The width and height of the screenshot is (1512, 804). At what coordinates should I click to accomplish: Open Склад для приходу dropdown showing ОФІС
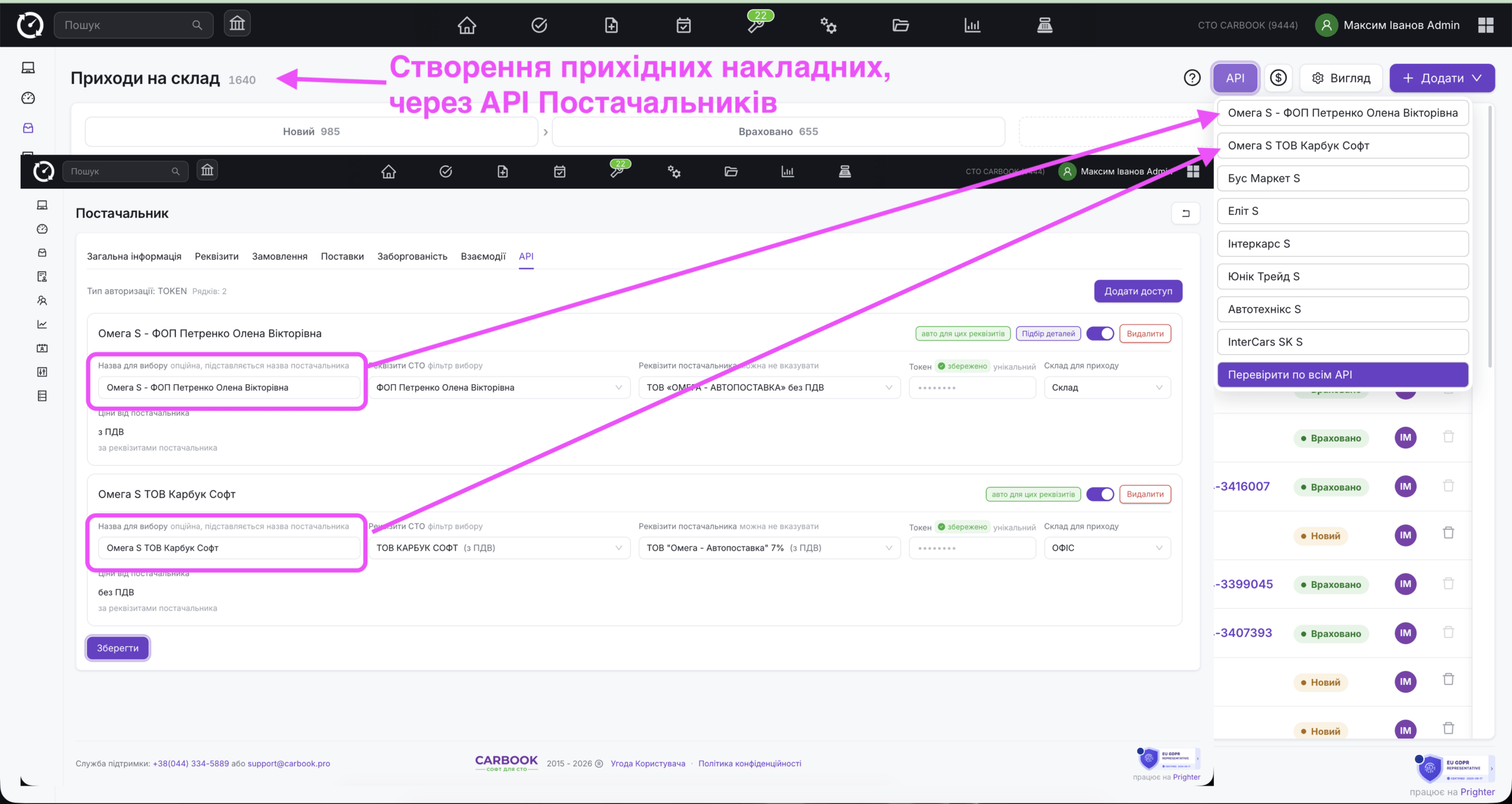click(1107, 548)
